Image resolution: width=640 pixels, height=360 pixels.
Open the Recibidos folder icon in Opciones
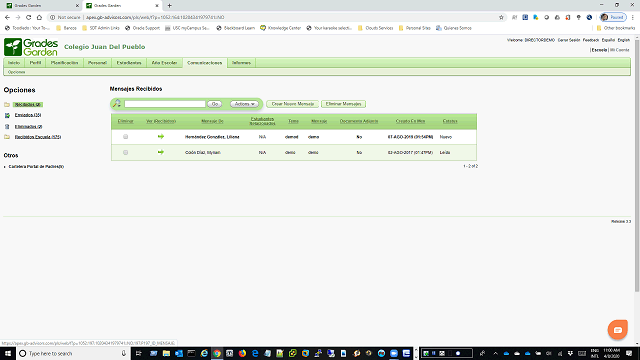click(7, 104)
